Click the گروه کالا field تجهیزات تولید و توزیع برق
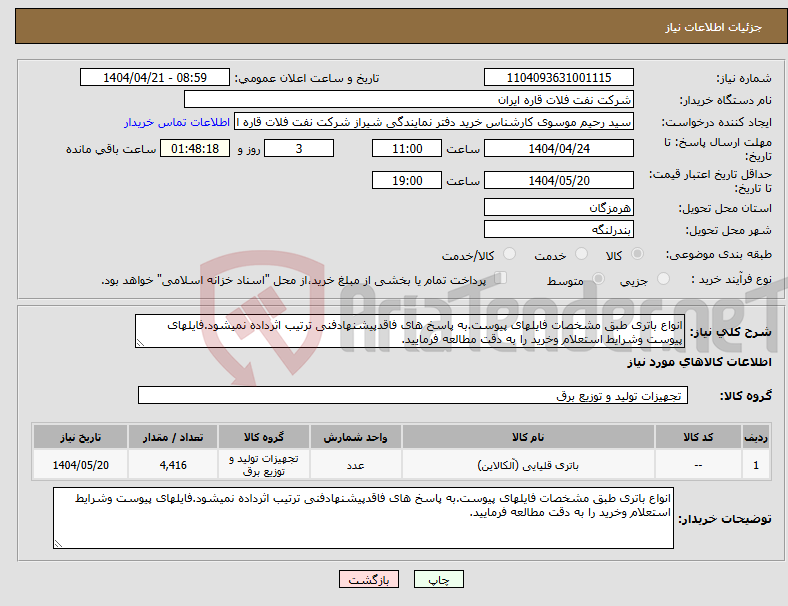Image resolution: width=788 pixels, height=606 pixels. point(413,395)
